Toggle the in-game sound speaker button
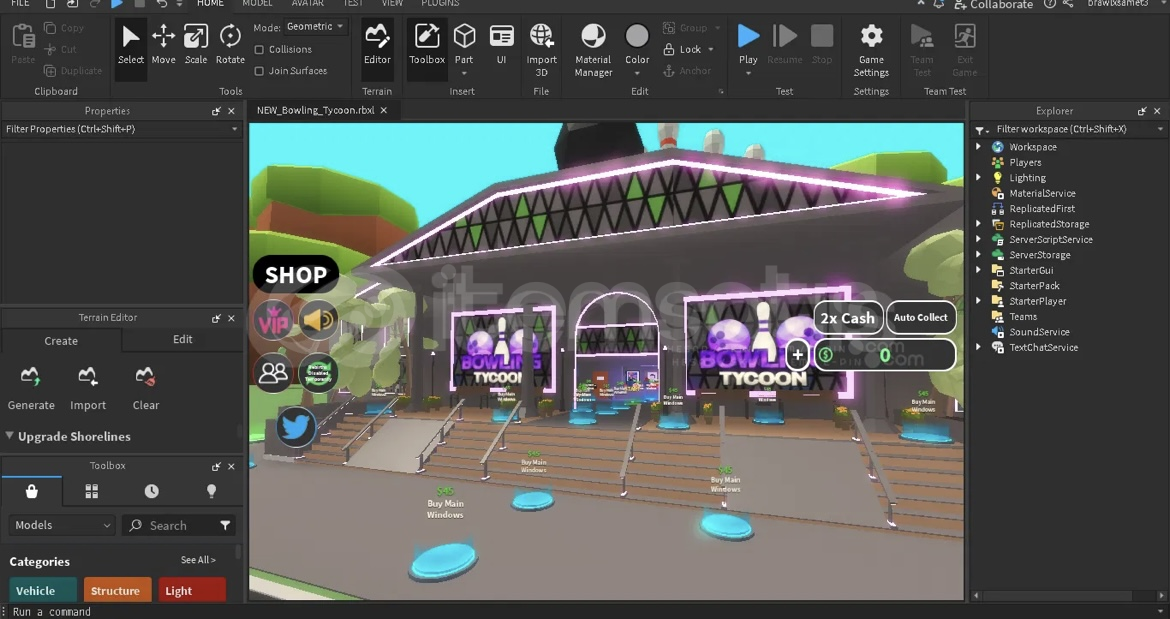Viewport: 1170px width, 619px height. [x=319, y=320]
